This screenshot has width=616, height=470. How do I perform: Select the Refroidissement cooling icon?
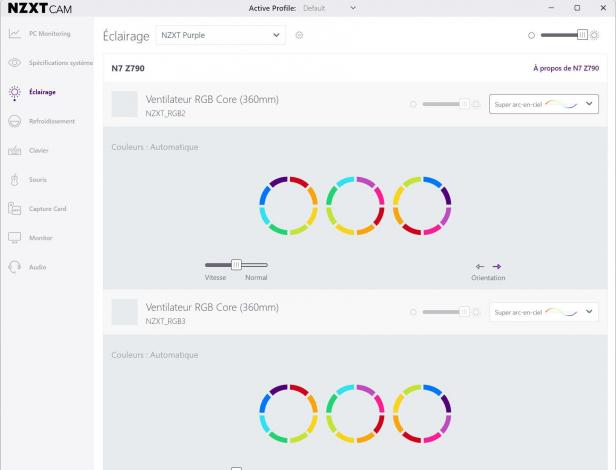point(15,121)
